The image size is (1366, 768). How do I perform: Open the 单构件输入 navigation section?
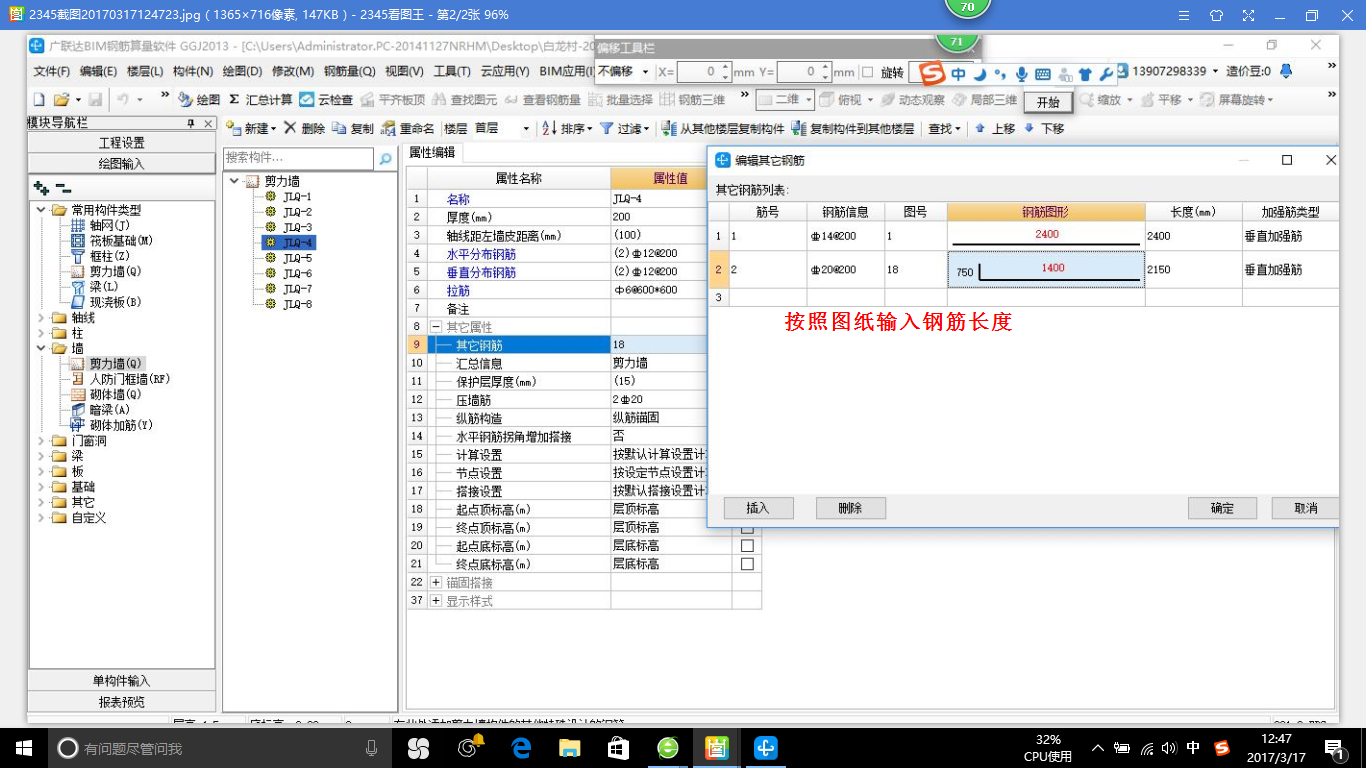121,681
